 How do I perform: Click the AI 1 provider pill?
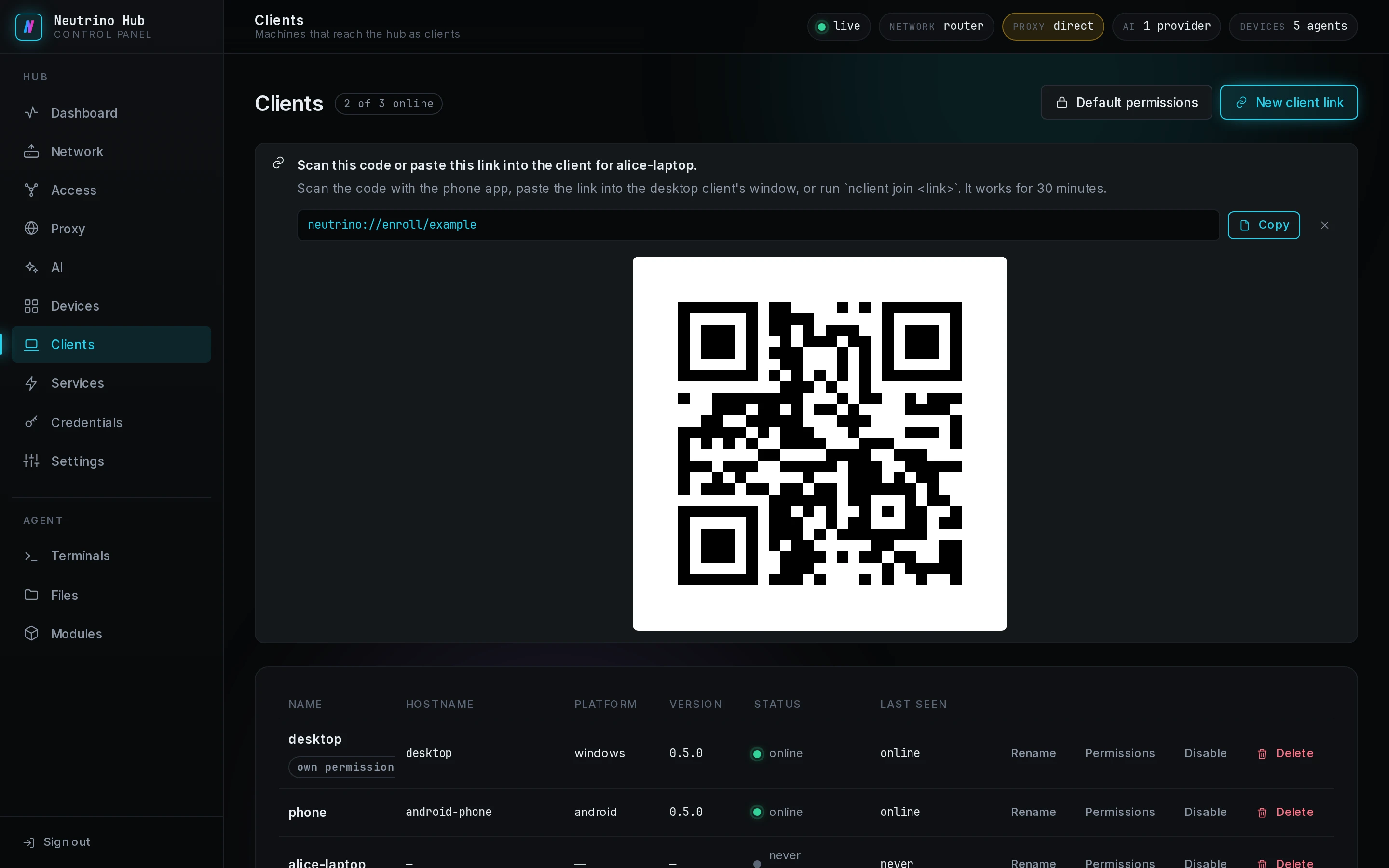click(x=1166, y=27)
